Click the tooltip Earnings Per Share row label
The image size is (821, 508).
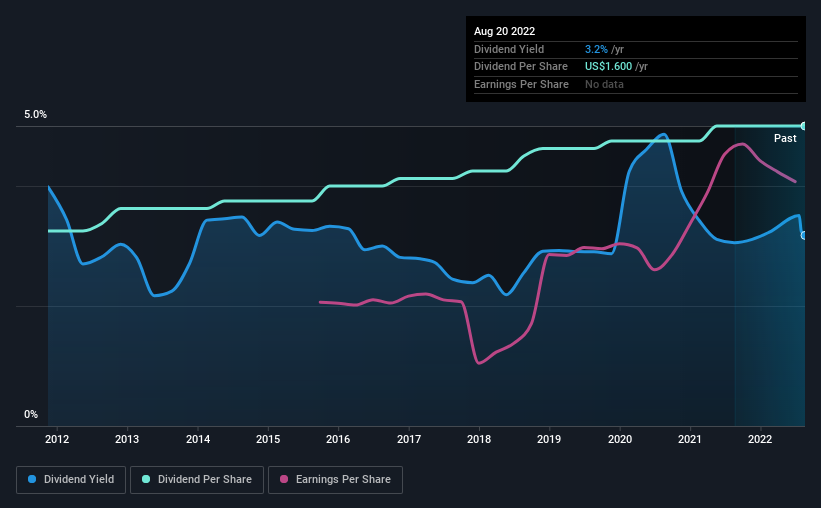pyautogui.click(x=522, y=84)
